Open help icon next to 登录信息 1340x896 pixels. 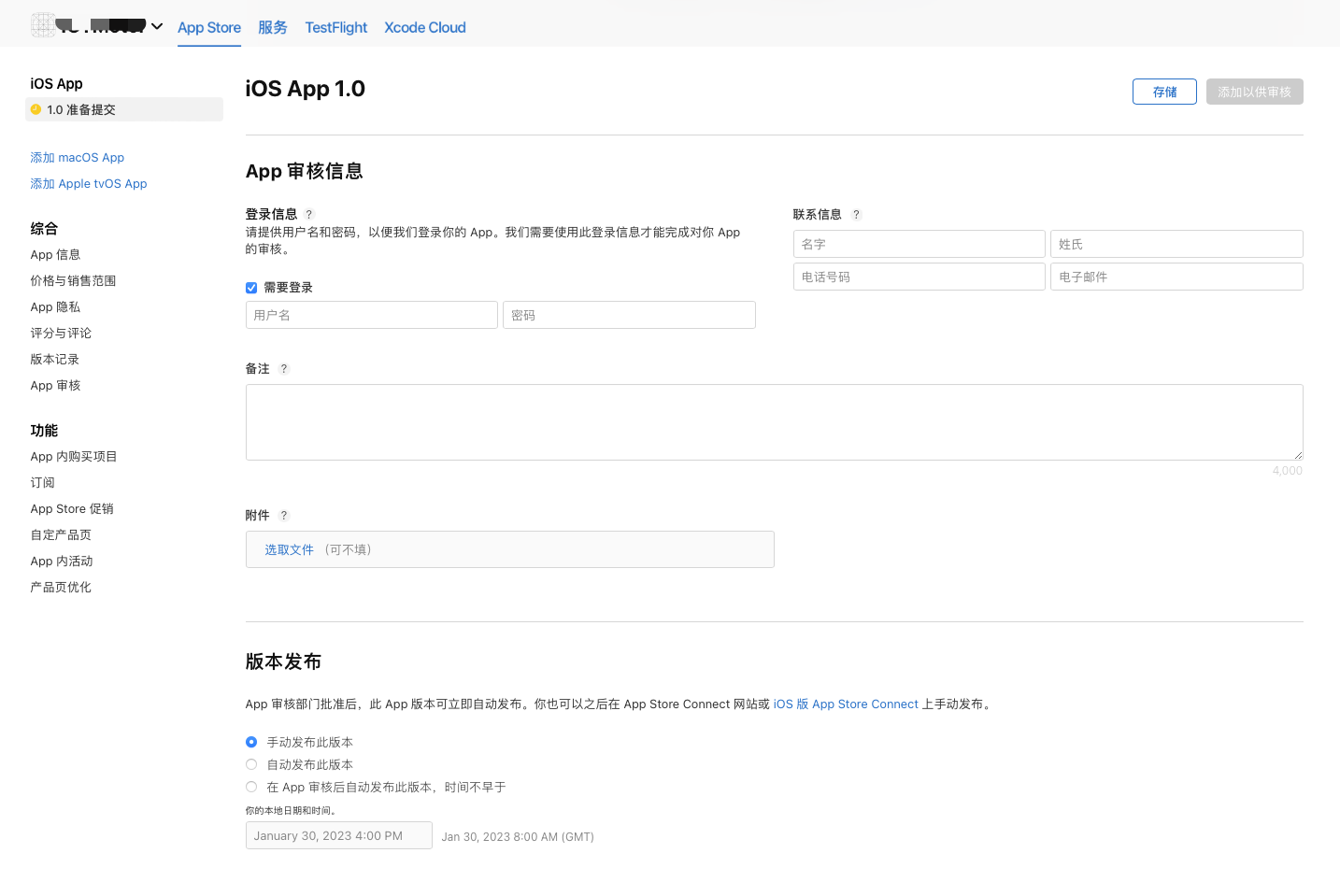point(309,214)
